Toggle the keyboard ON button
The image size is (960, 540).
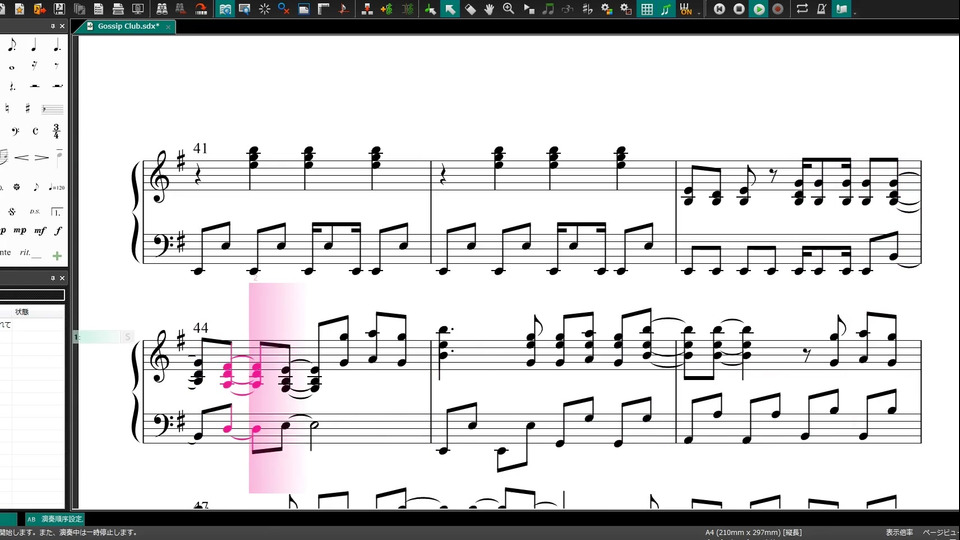(x=685, y=9)
